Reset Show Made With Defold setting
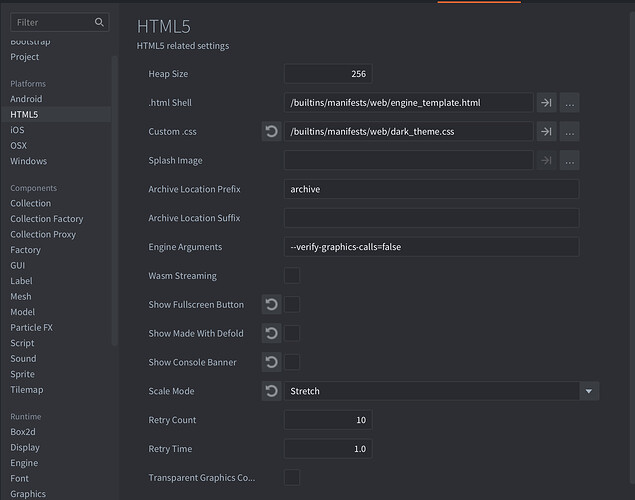Image resolution: width=635 pixels, height=500 pixels. pos(271,333)
